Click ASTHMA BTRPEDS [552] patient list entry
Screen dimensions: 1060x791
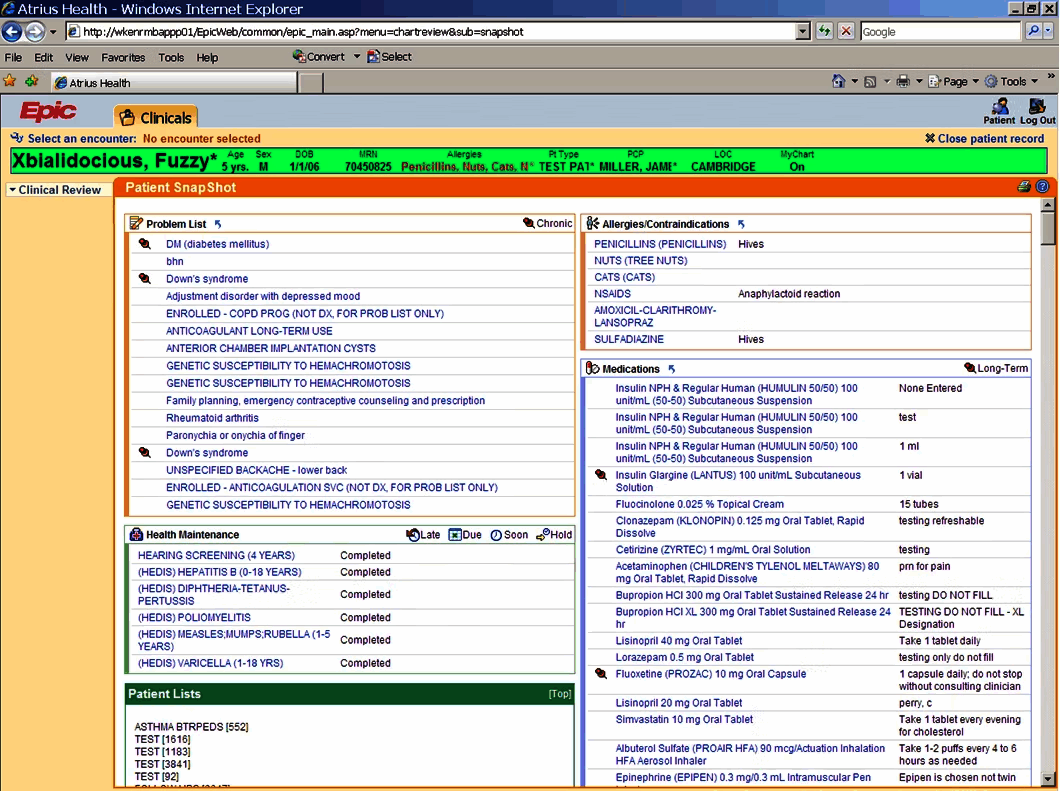(x=191, y=727)
